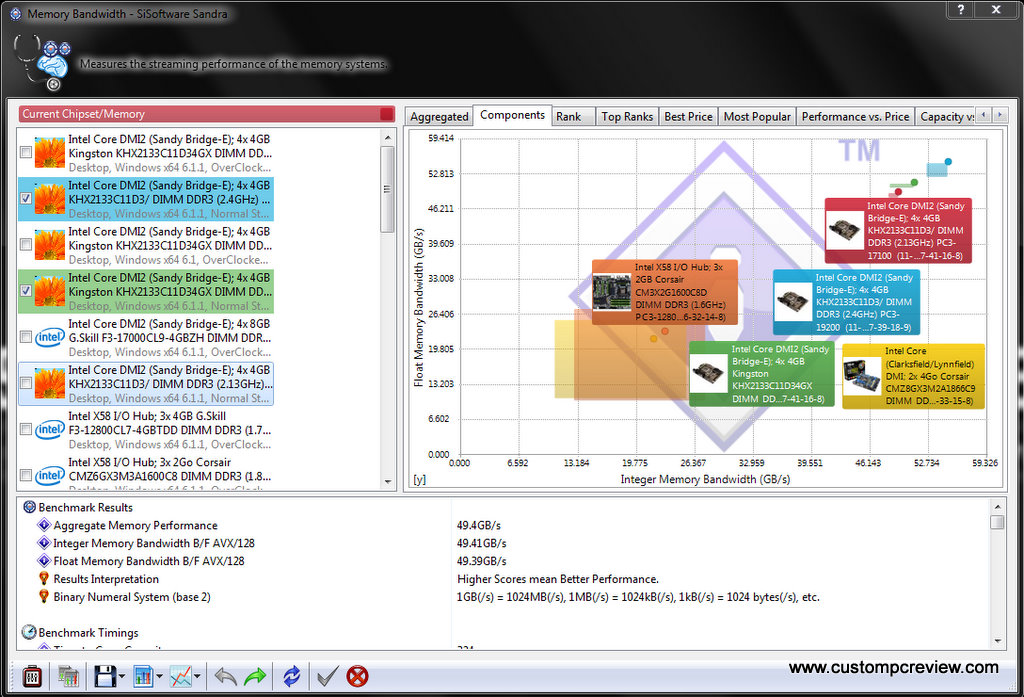Check the Corsair CMZ6GX3M3A1600C8 entry checkbox
The image size is (1024, 697).
[x=26, y=475]
